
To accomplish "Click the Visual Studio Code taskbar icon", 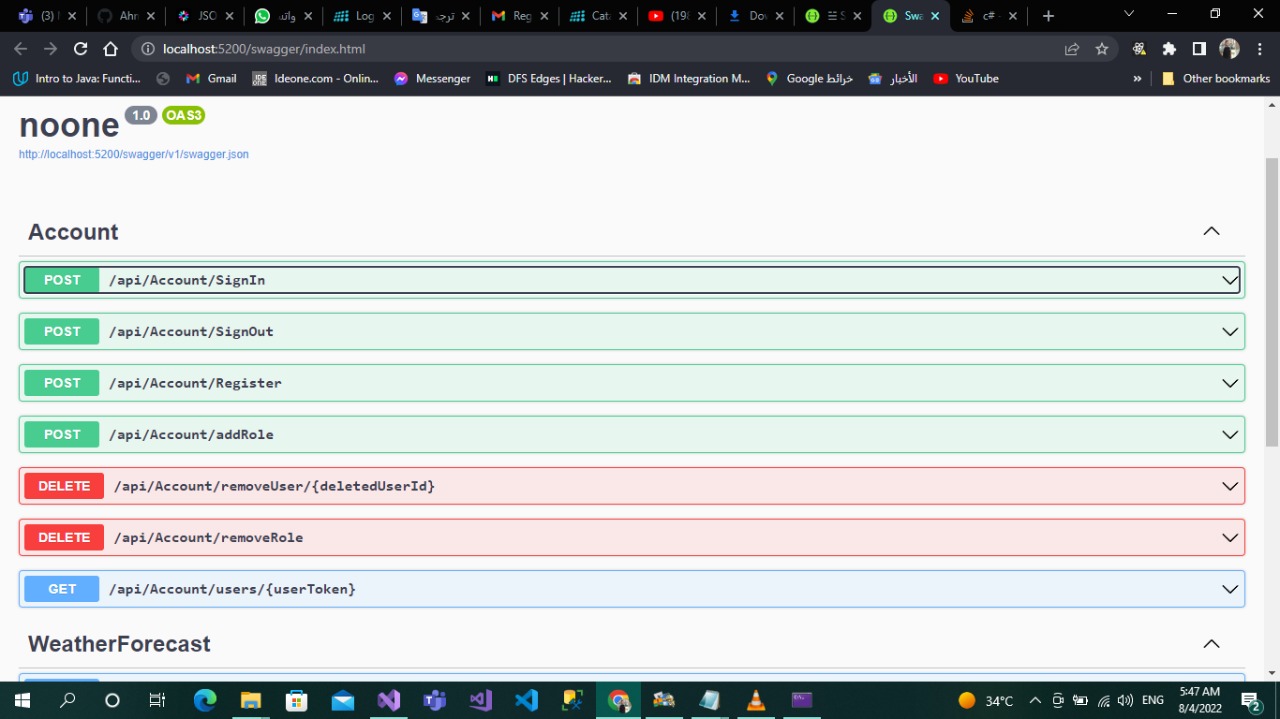I will click(x=526, y=699).
